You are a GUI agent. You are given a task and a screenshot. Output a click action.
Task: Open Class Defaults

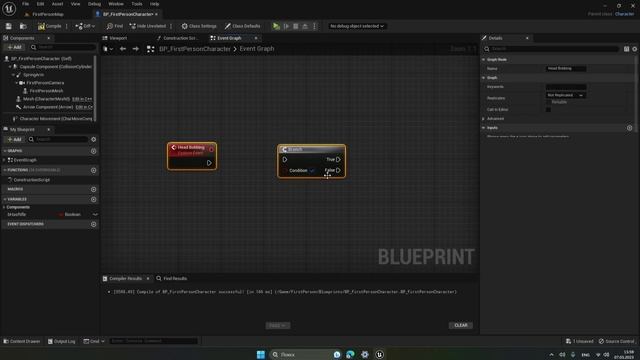(x=242, y=26)
